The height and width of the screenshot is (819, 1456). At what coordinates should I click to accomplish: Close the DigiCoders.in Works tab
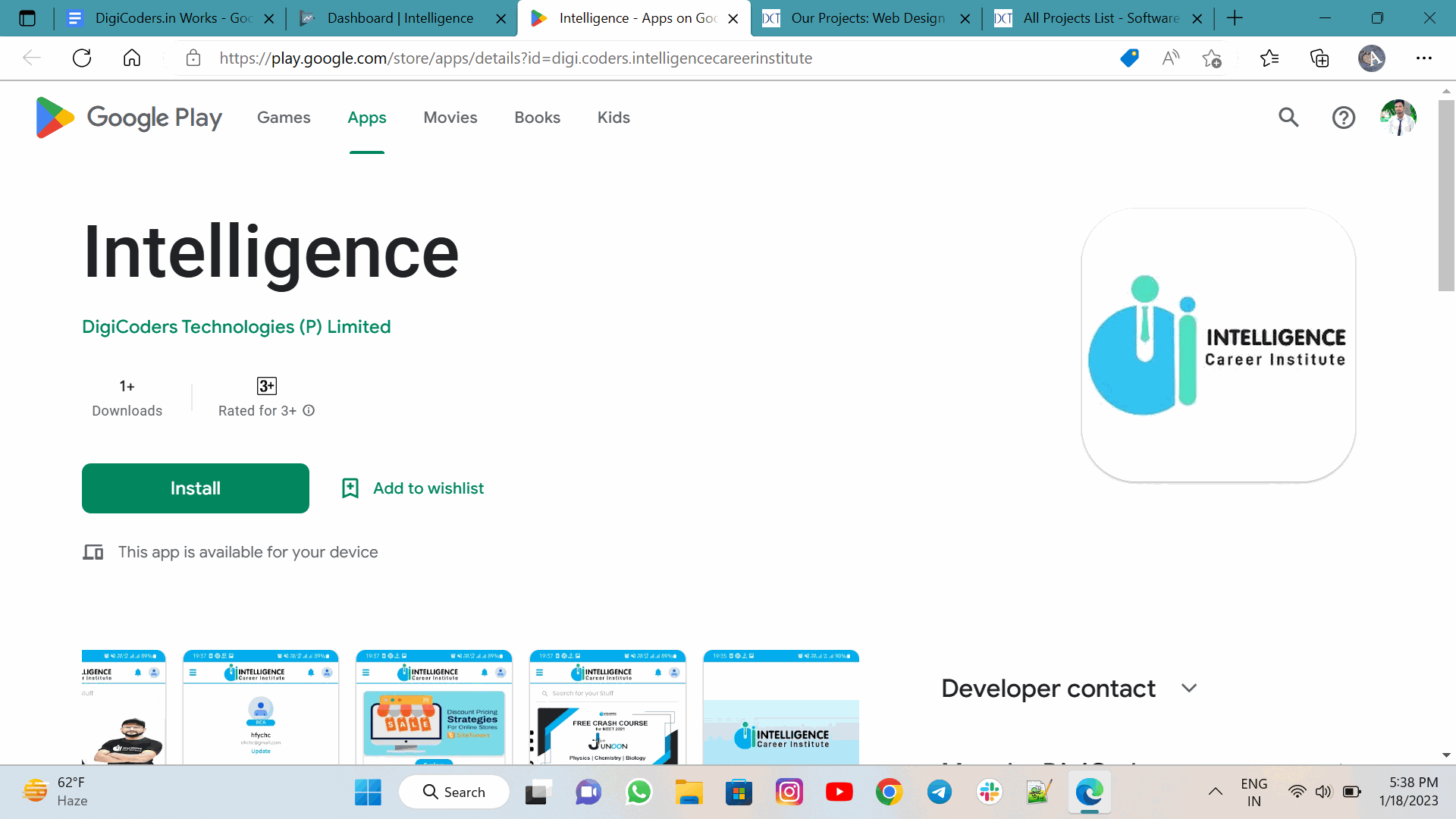point(268,18)
